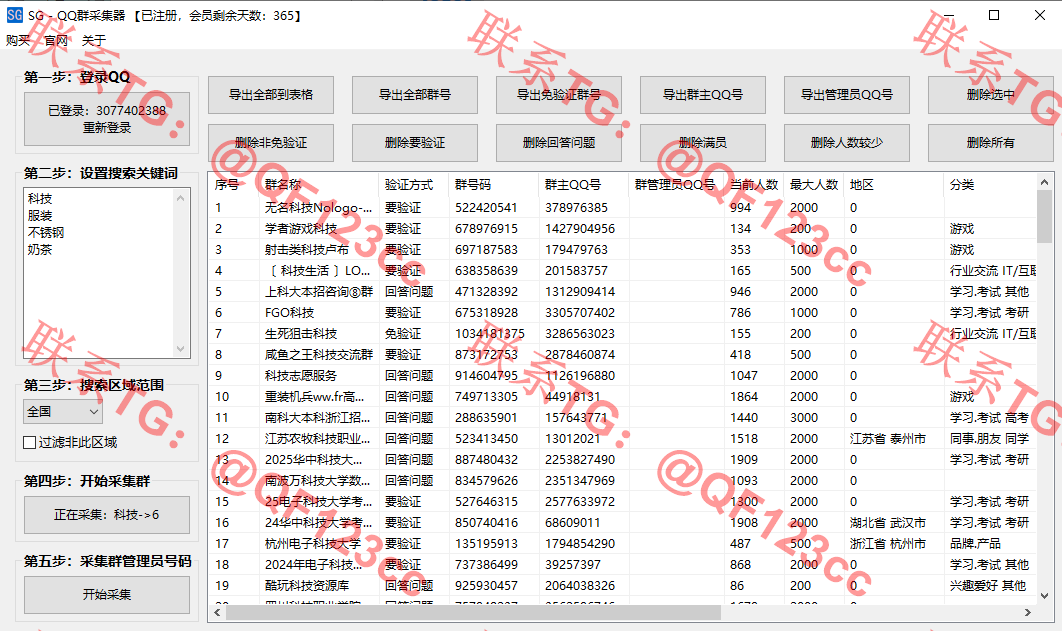Click 导出群主QQ号 button

coord(703,95)
